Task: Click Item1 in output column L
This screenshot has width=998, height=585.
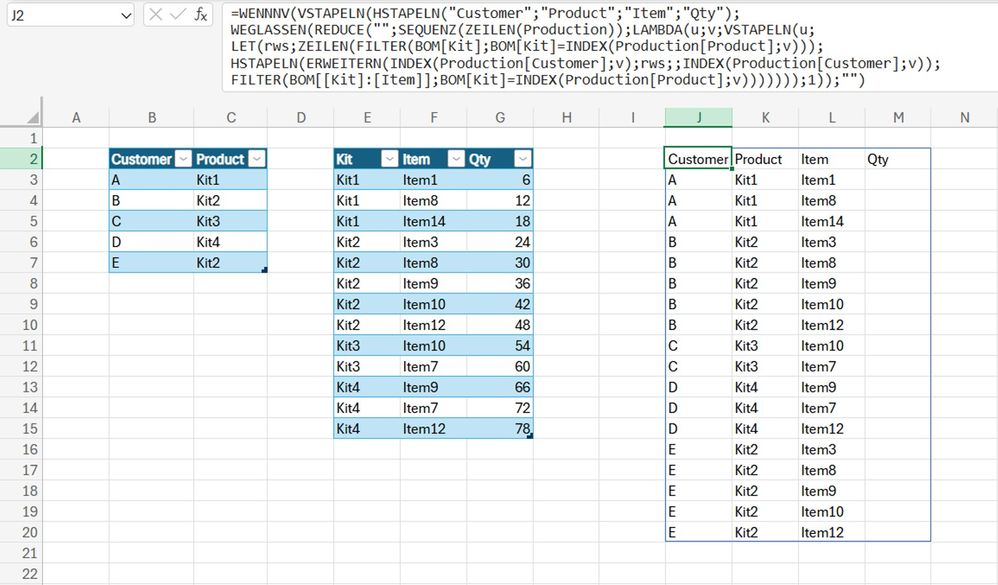Action: point(832,180)
